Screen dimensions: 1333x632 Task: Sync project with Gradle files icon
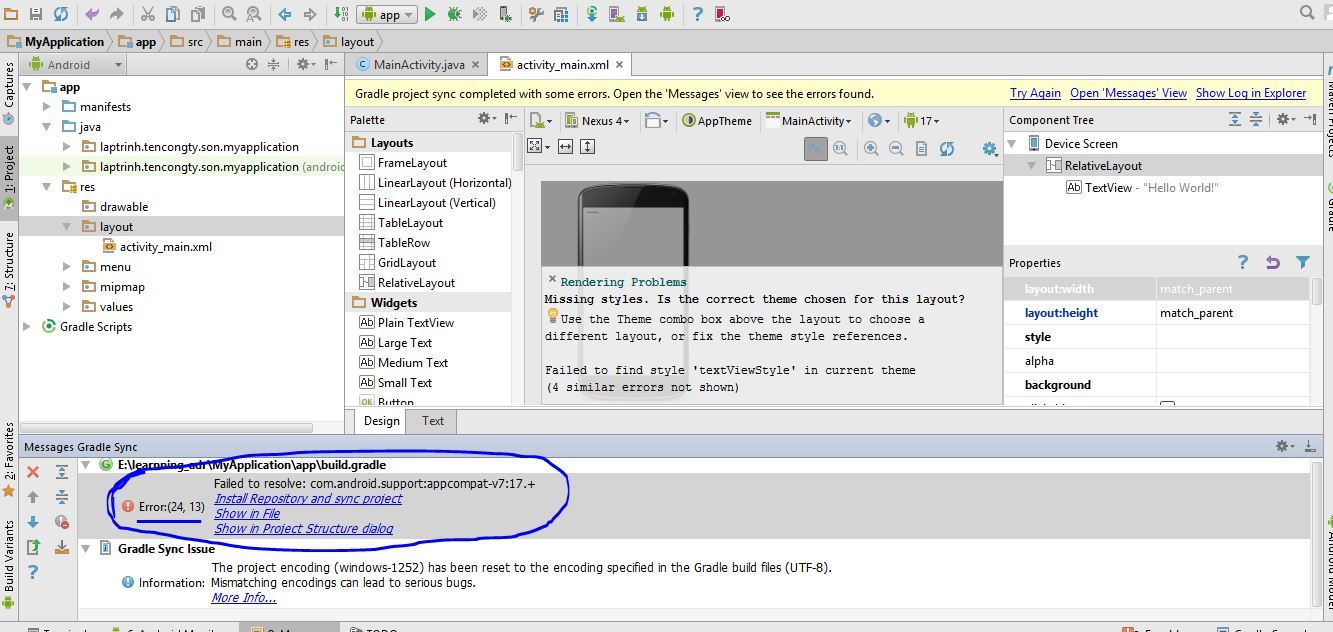point(592,14)
